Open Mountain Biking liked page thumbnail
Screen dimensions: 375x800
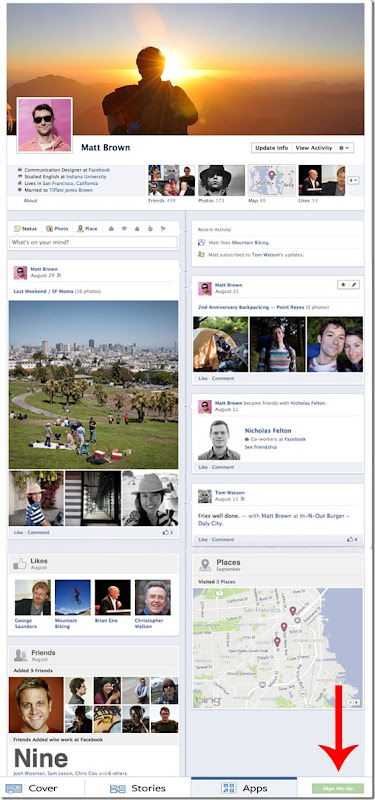pyautogui.click(x=73, y=597)
